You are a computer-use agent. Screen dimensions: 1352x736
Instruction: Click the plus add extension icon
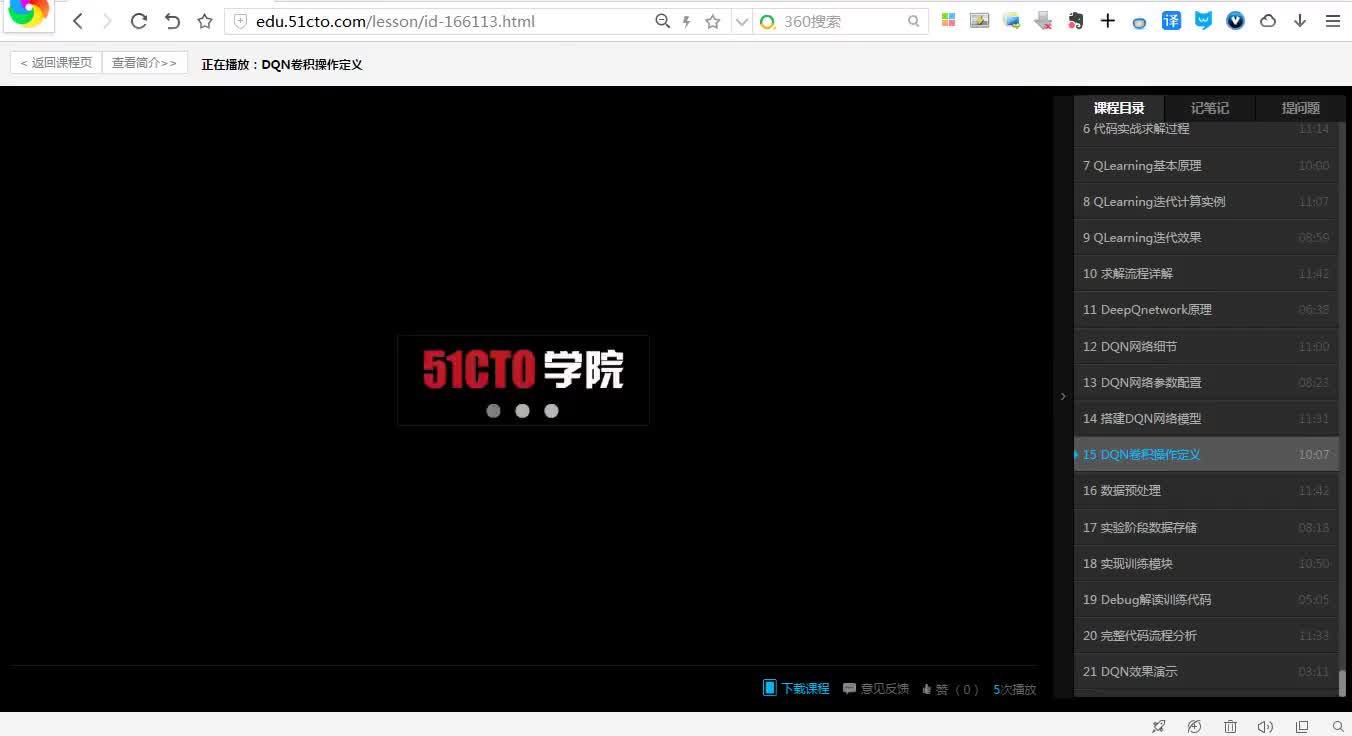tap(1108, 20)
